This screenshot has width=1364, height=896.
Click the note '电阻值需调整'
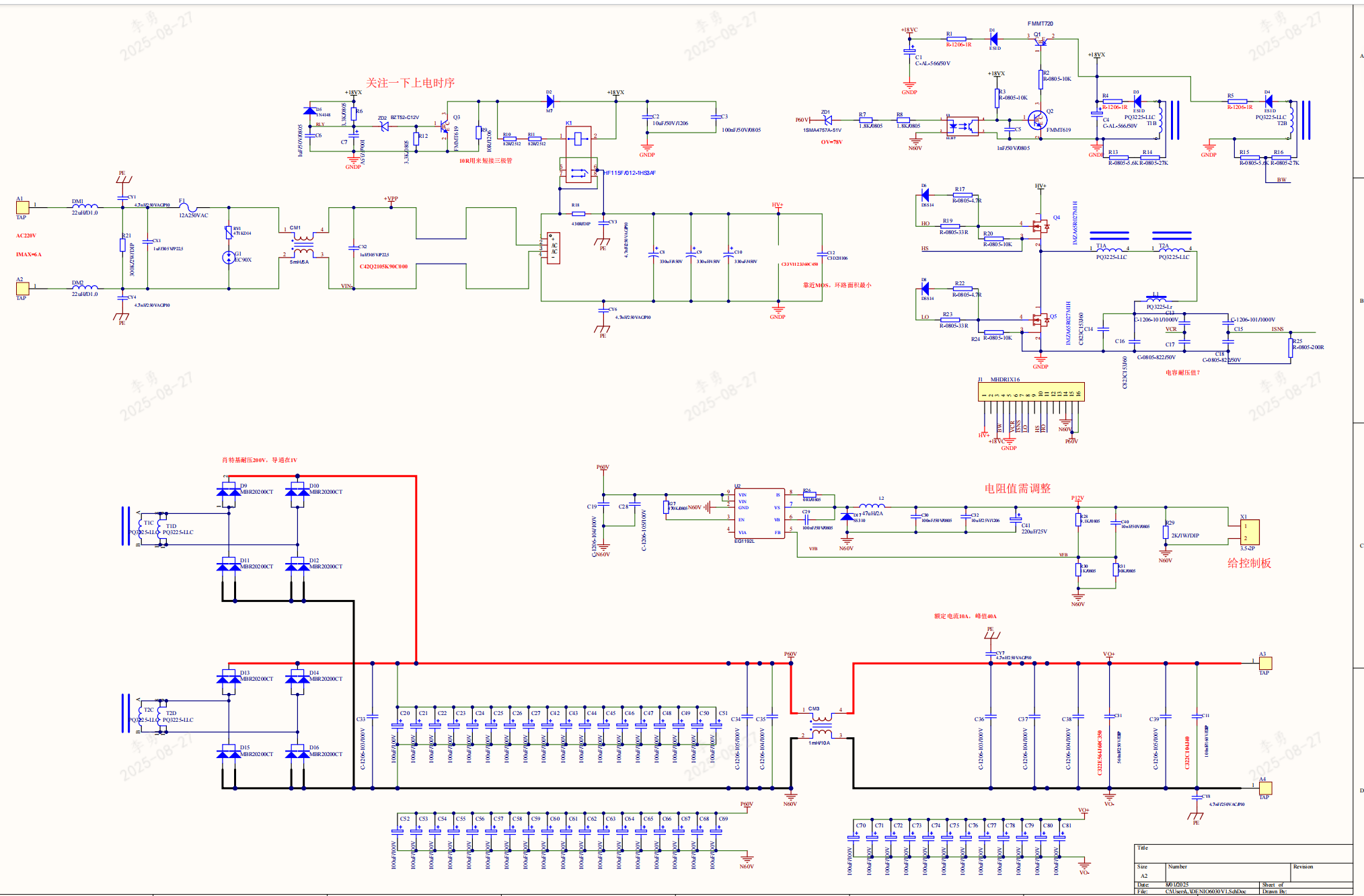[x=1018, y=488]
